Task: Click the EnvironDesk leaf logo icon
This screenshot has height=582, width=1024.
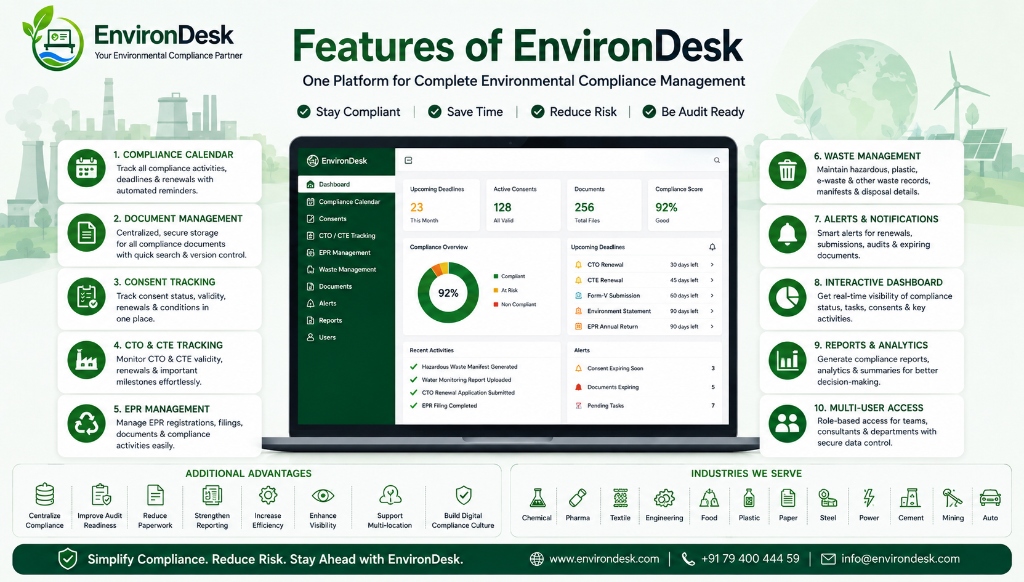Action: (53, 39)
